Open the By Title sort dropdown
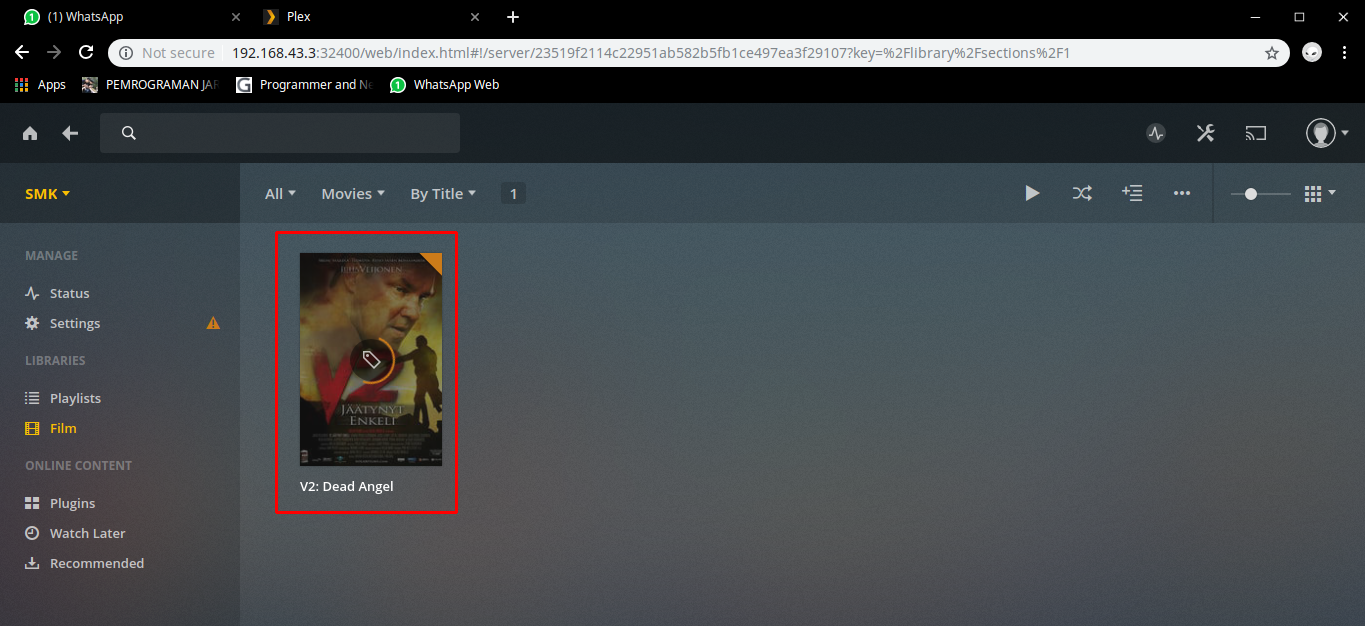Viewport: 1365px width, 626px height. click(443, 194)
